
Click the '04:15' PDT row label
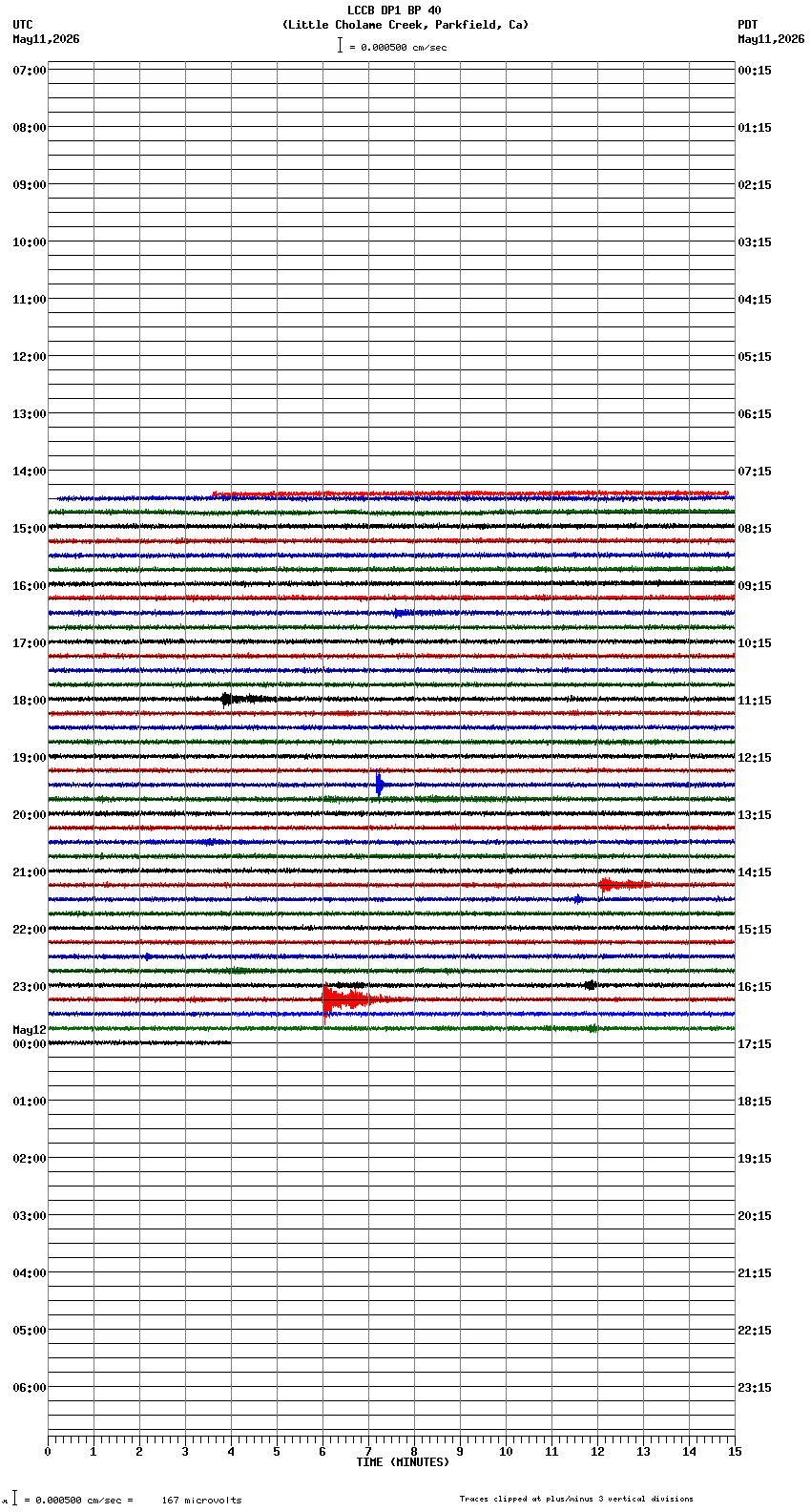(755, 300)
